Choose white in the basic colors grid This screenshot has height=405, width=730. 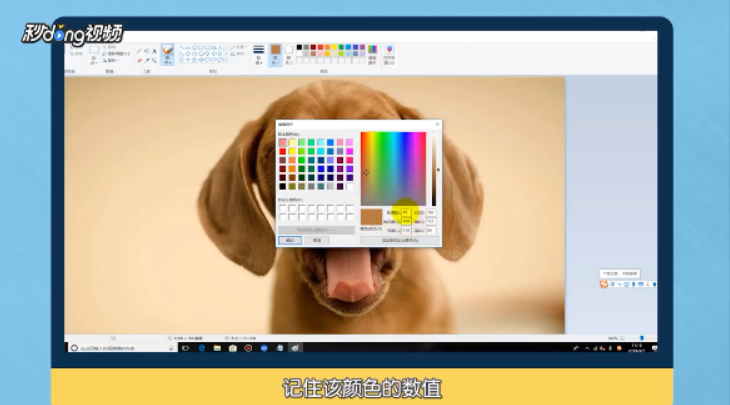350,186
